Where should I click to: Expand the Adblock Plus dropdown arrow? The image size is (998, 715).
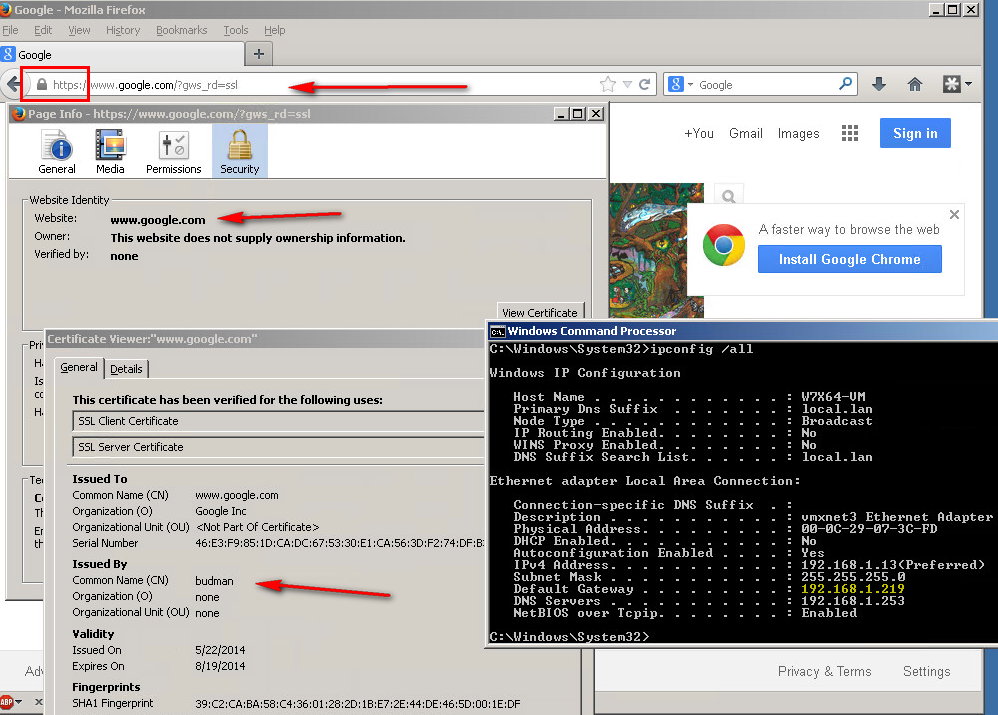(18, 702)
